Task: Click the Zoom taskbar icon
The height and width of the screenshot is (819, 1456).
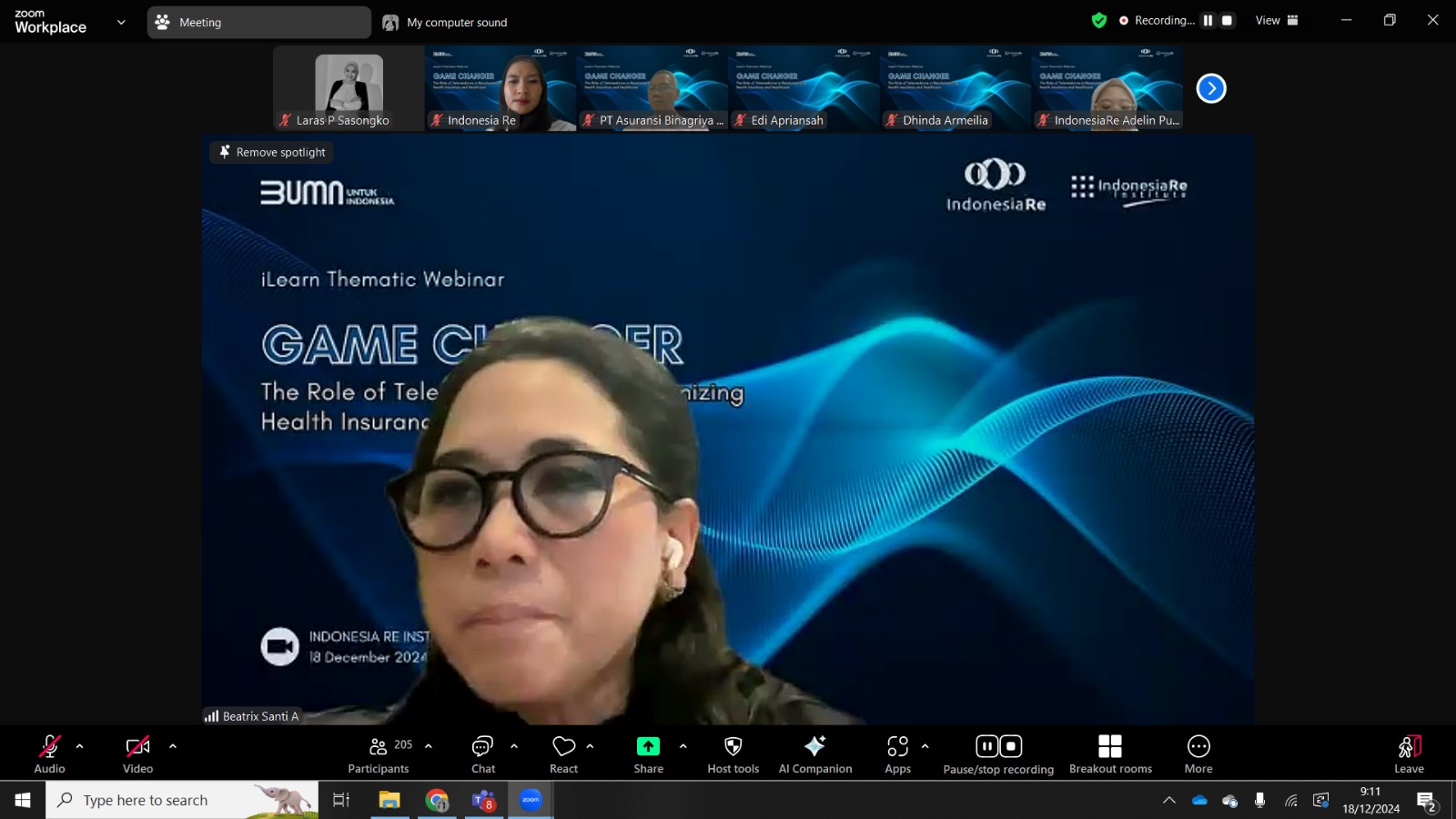Action: click(531, 800)
